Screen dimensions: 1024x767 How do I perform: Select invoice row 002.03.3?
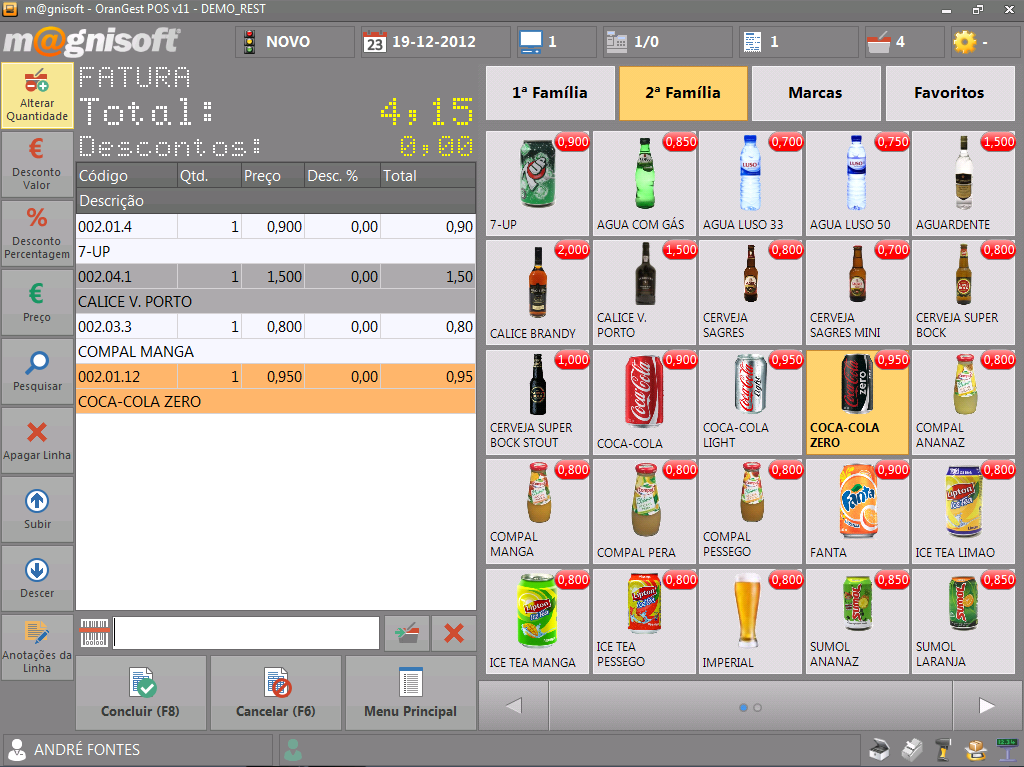point(276,327)
